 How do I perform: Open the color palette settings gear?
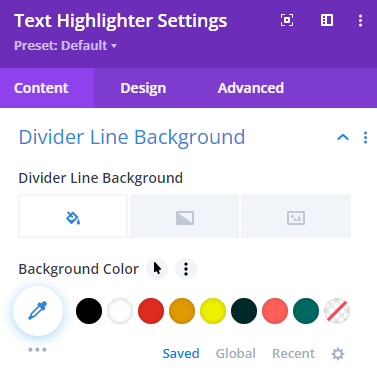pos(338,354)
